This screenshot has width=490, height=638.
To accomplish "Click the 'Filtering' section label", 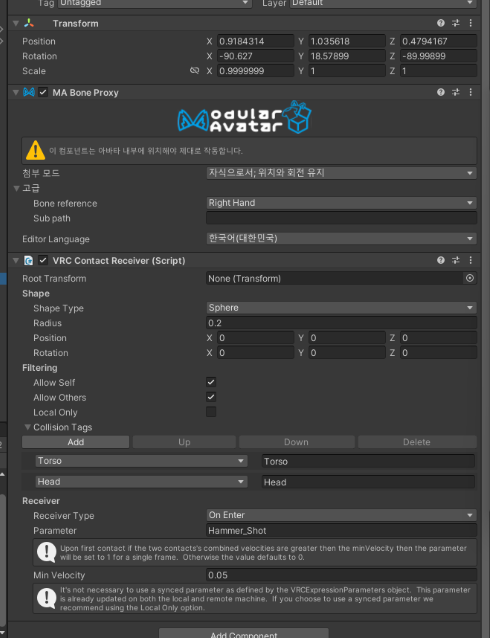I will click(x=39, y=368).
